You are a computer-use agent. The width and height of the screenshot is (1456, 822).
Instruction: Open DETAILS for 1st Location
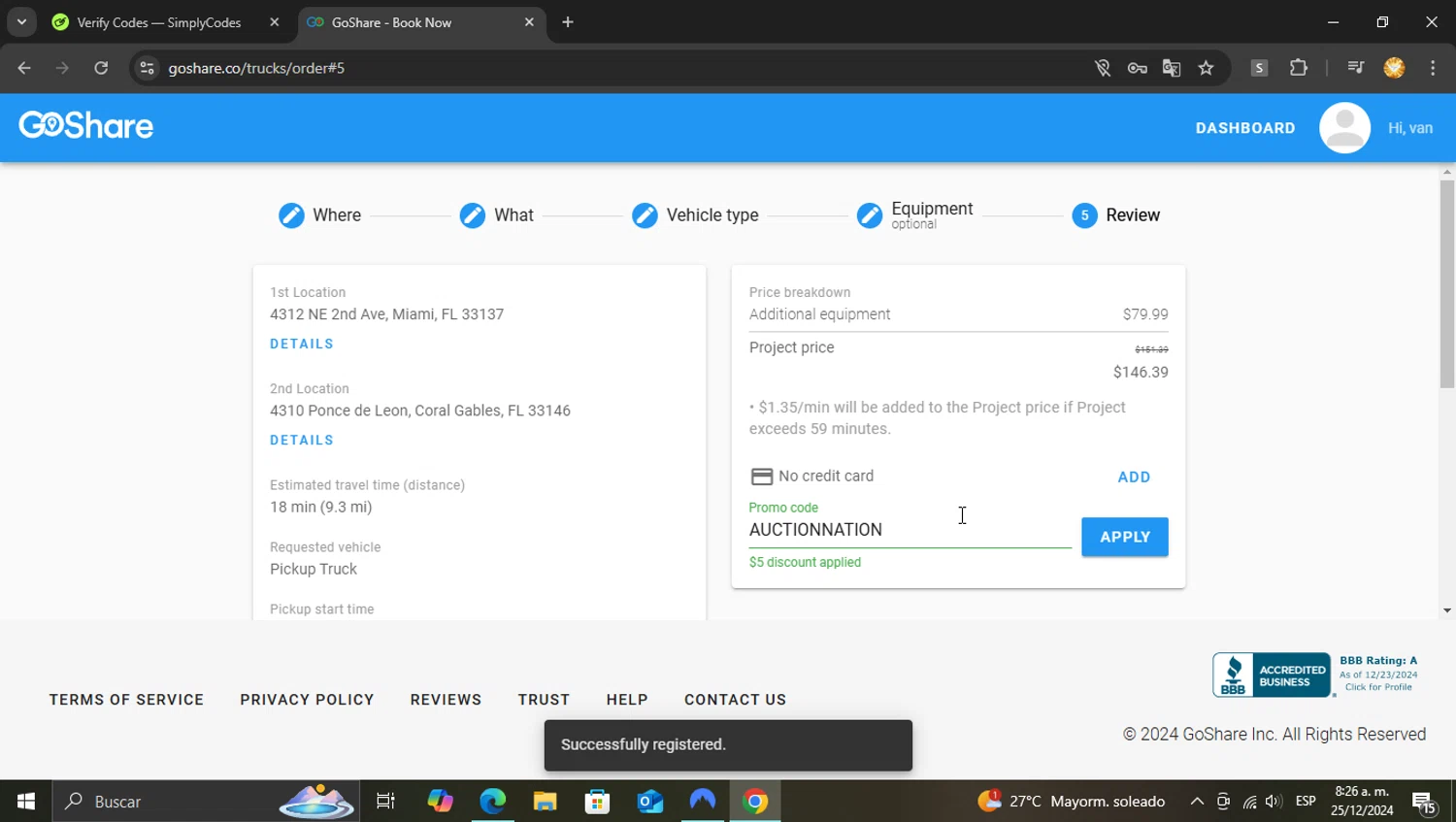click(302, 344)
